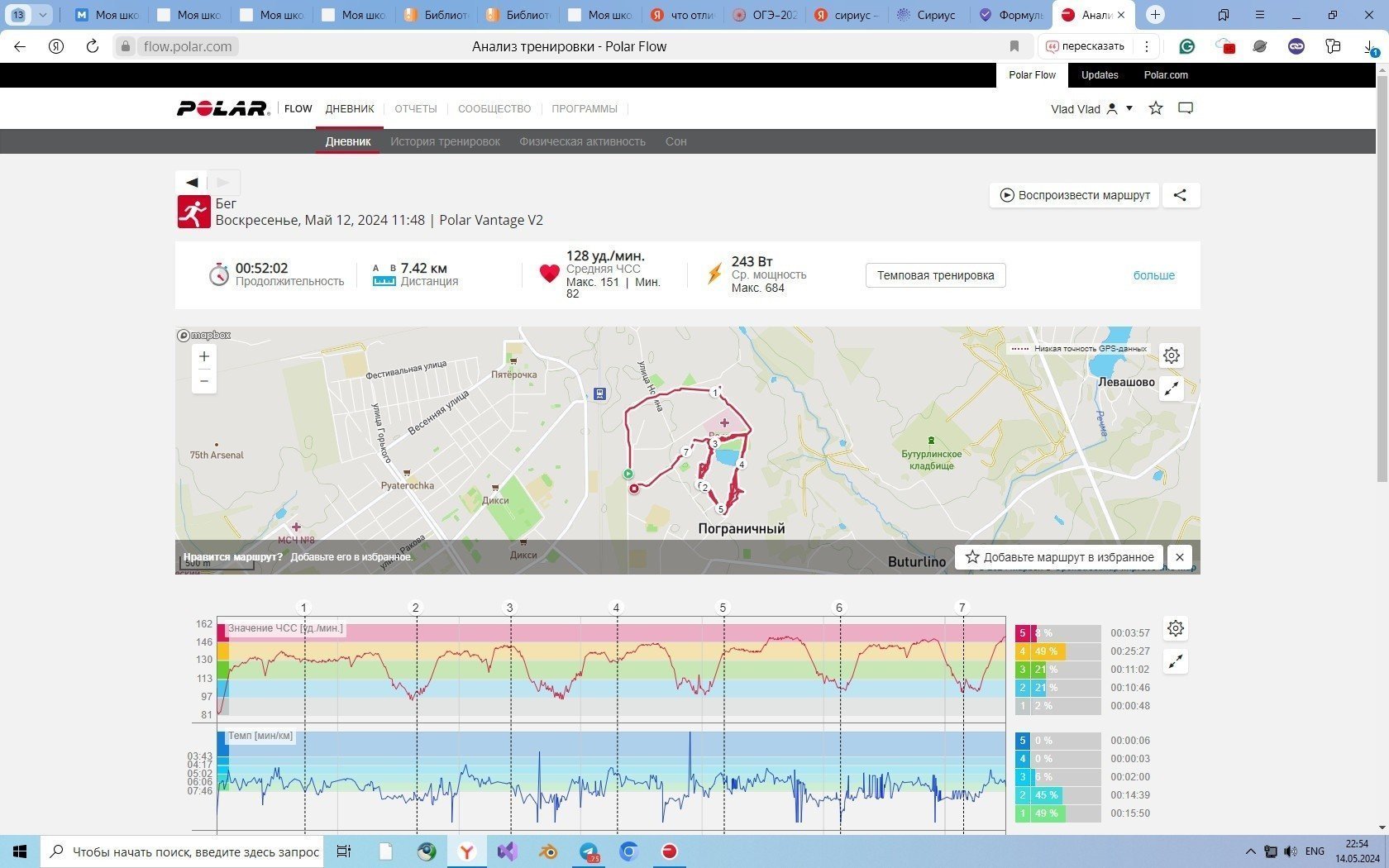The width and height of the screenshot is (1389, 868).
Task: Switch to Сон tab
Action: point(676,141)
